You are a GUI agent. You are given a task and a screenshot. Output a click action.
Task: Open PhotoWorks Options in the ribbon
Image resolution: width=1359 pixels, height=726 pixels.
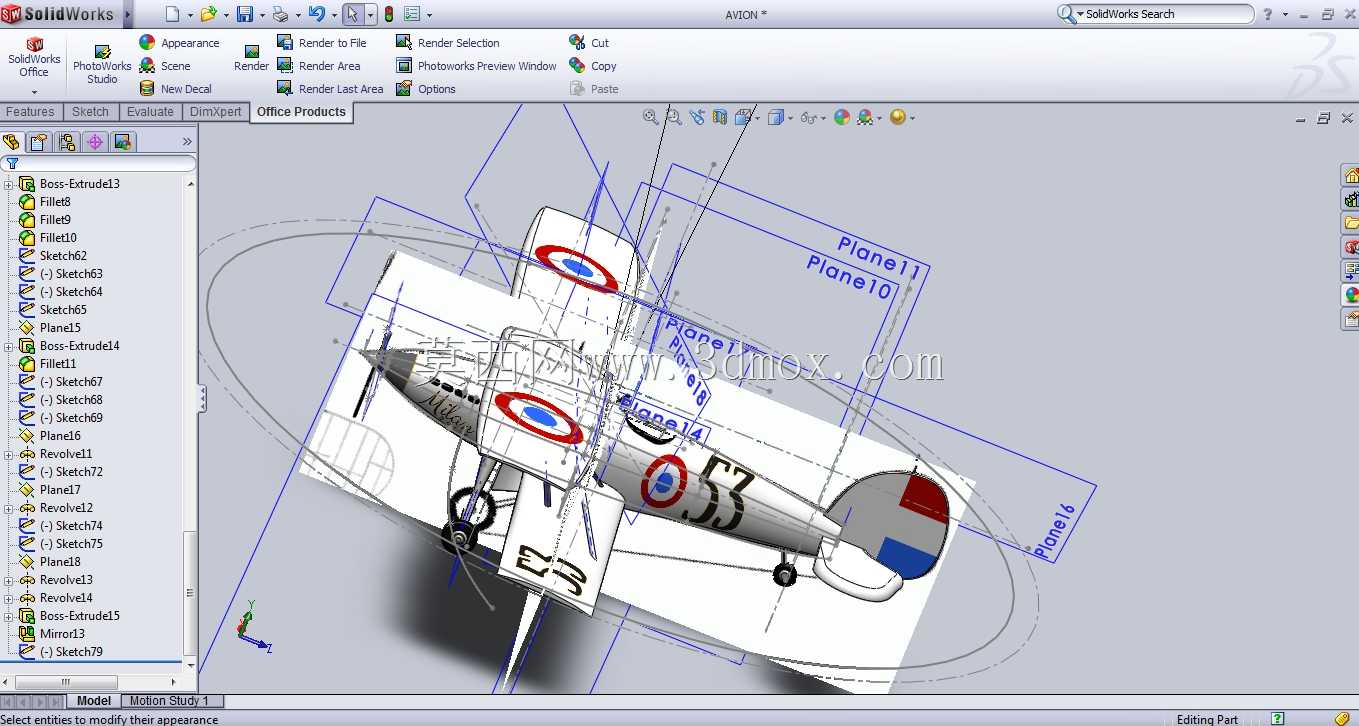(x=426, y=89)
